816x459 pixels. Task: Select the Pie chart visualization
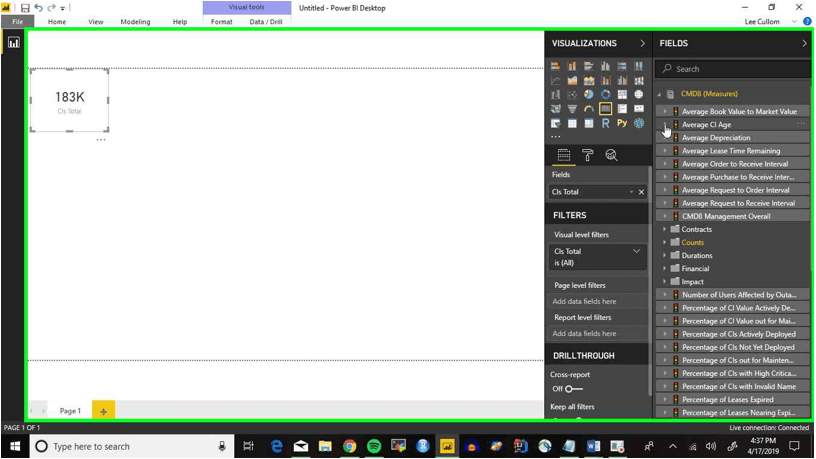[589, 94]
